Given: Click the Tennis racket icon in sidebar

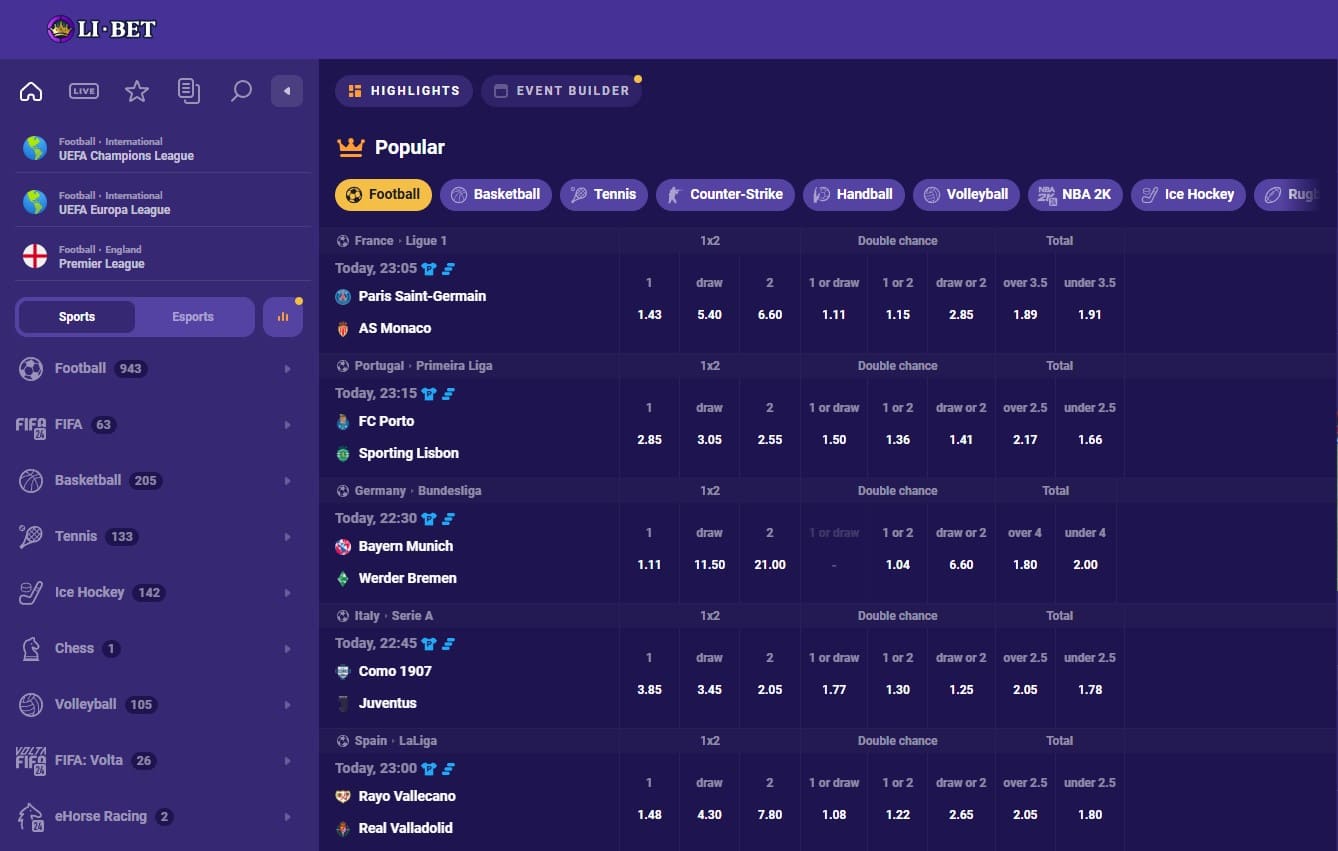Looking at the screenshot, I should (x=31, y=537).
